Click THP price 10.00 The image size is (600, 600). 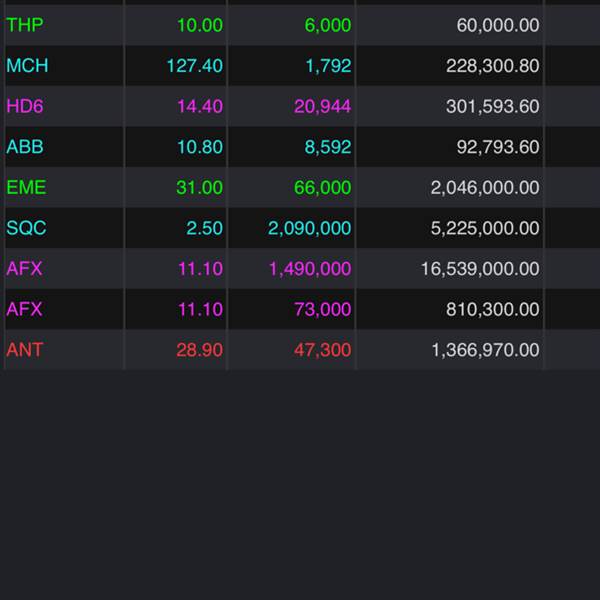tap(200, 25)
